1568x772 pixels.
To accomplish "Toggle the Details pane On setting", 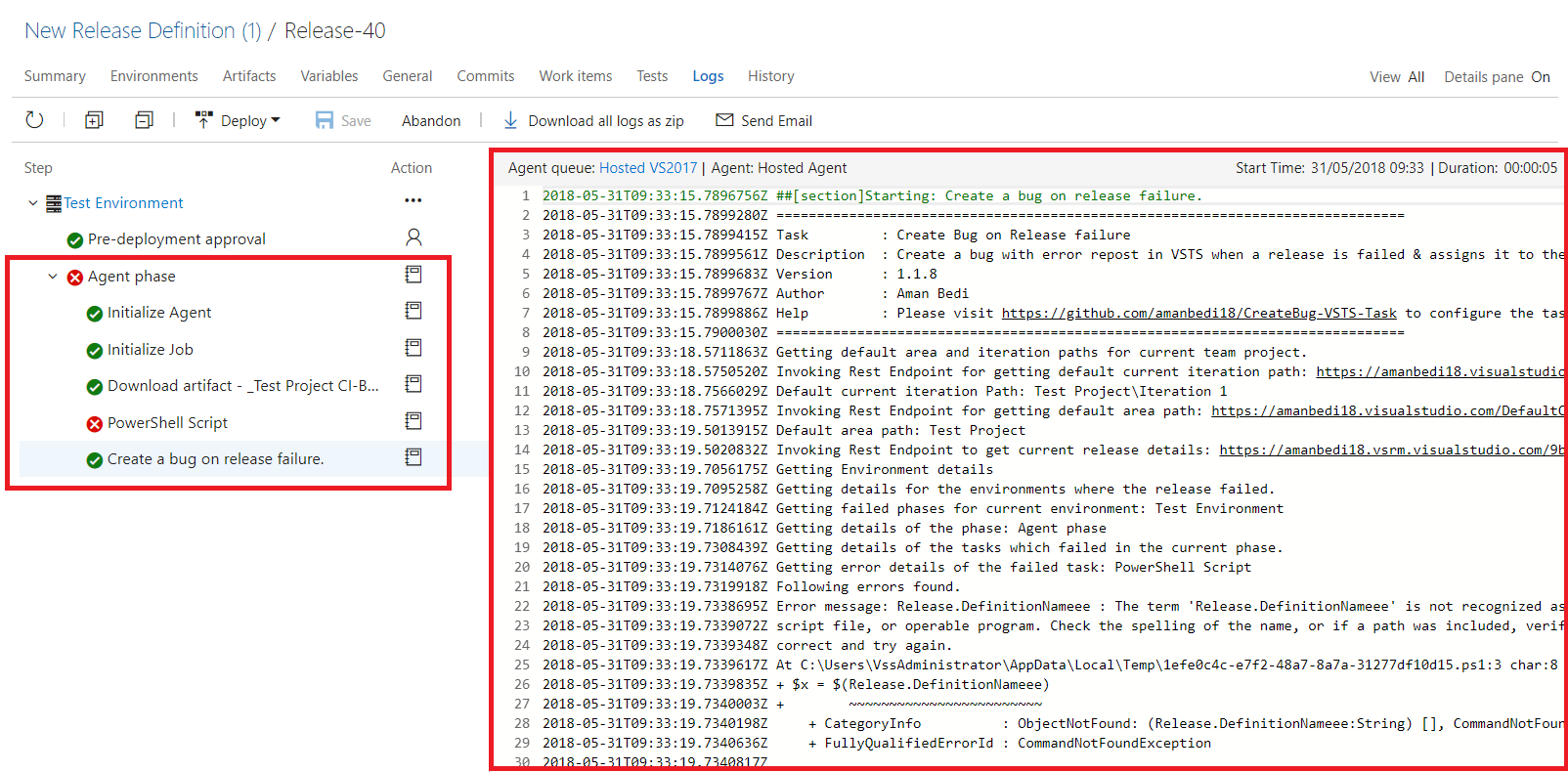I will point(1498,77).
